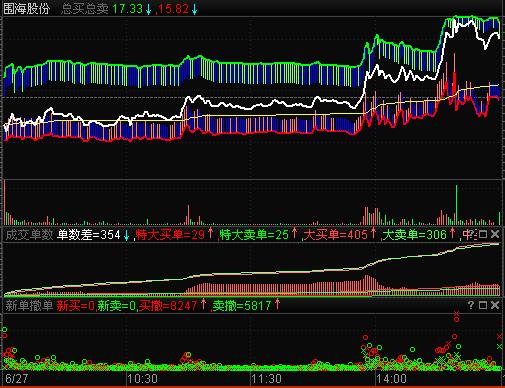Select the 买撤=8247 value label
The width and height of the screenshot is (505, 388).
[168, 305]
